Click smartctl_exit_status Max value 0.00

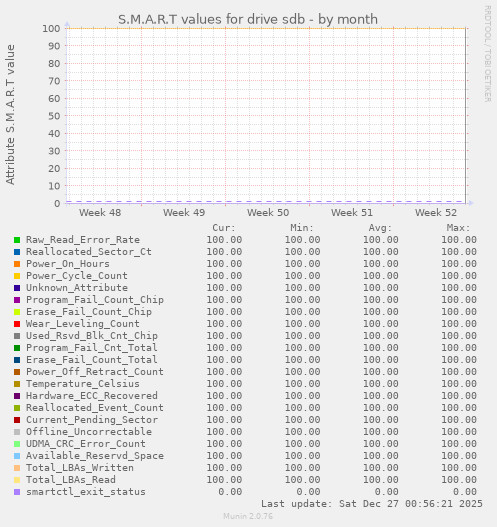[x=465, y=492]
